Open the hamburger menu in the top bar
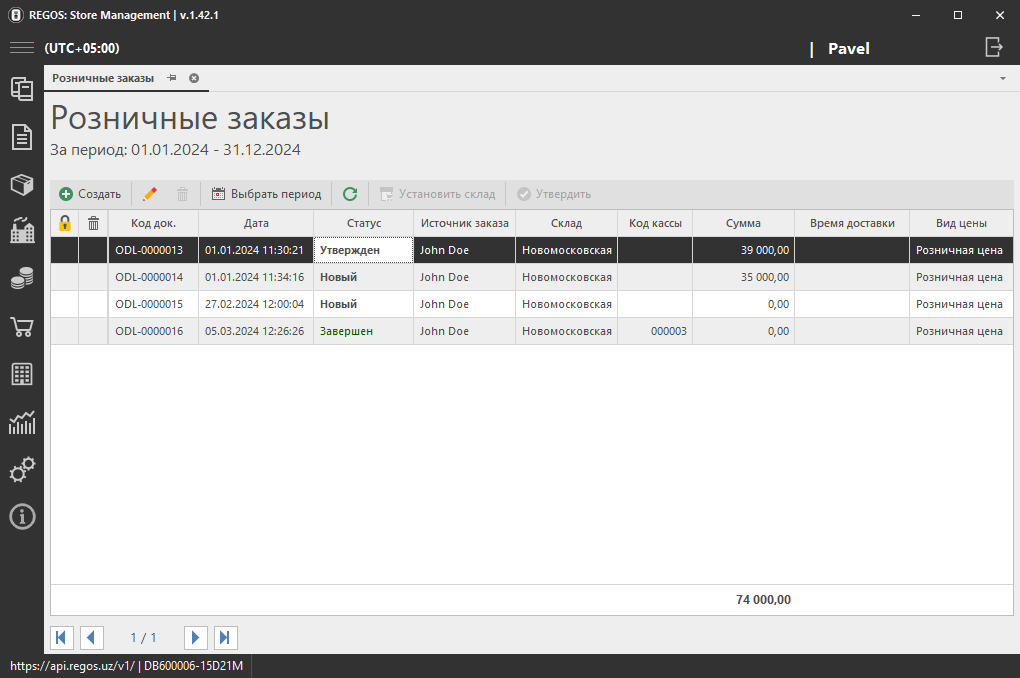 (22, 48)
